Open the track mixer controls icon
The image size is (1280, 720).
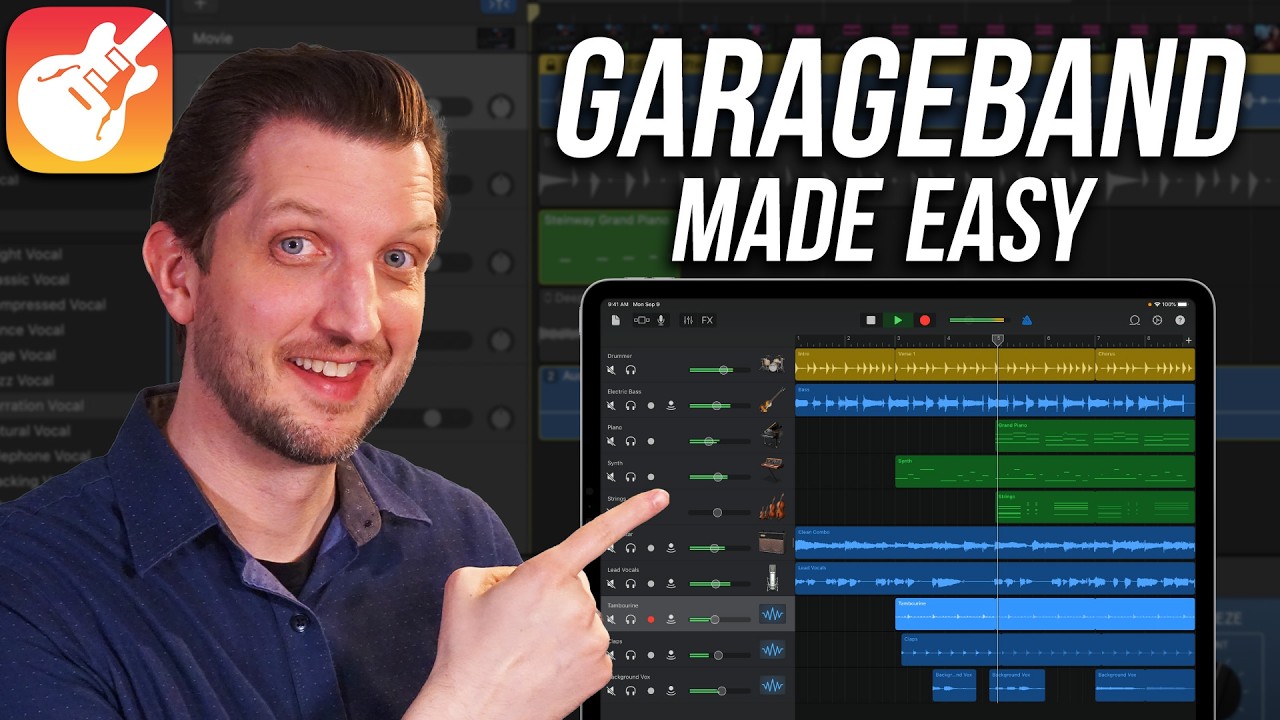(x=688, y=321)
